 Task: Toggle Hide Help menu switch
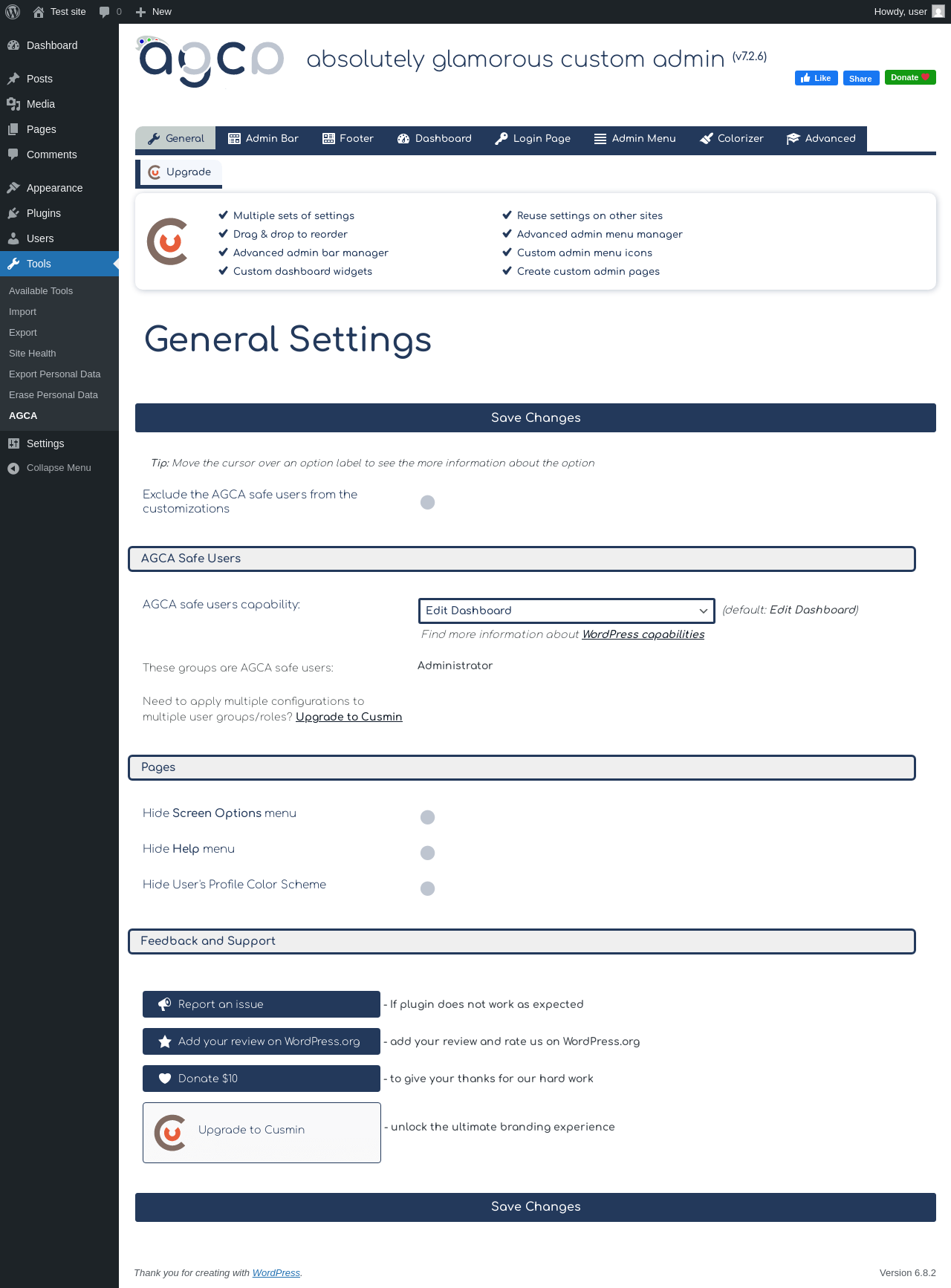coord(427,853)
